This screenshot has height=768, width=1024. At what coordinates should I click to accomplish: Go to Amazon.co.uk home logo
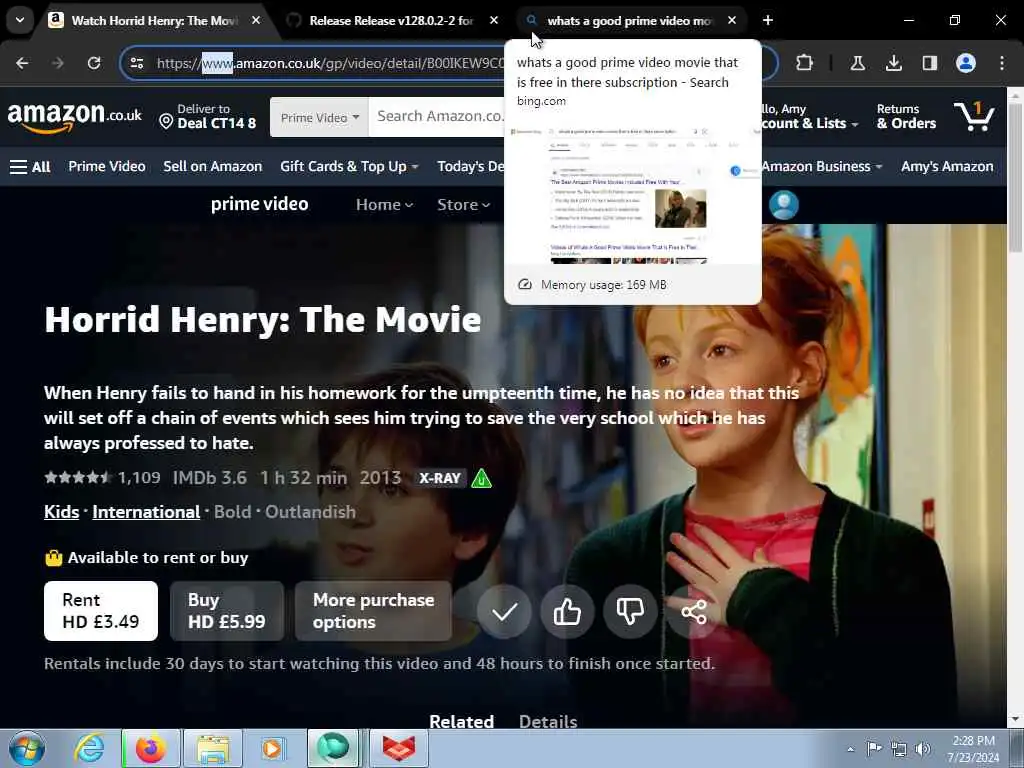click(x=74, y=117)
